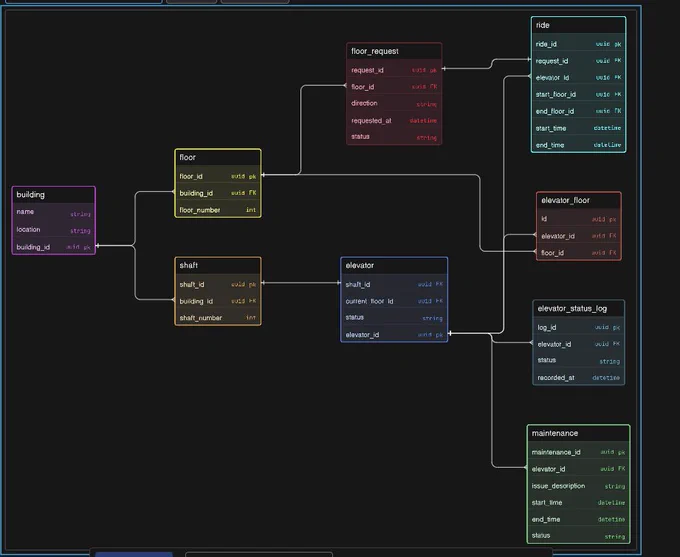680x557 pixels.
Task: Click shaft_id row in shaft table
Action: [218, 284]
